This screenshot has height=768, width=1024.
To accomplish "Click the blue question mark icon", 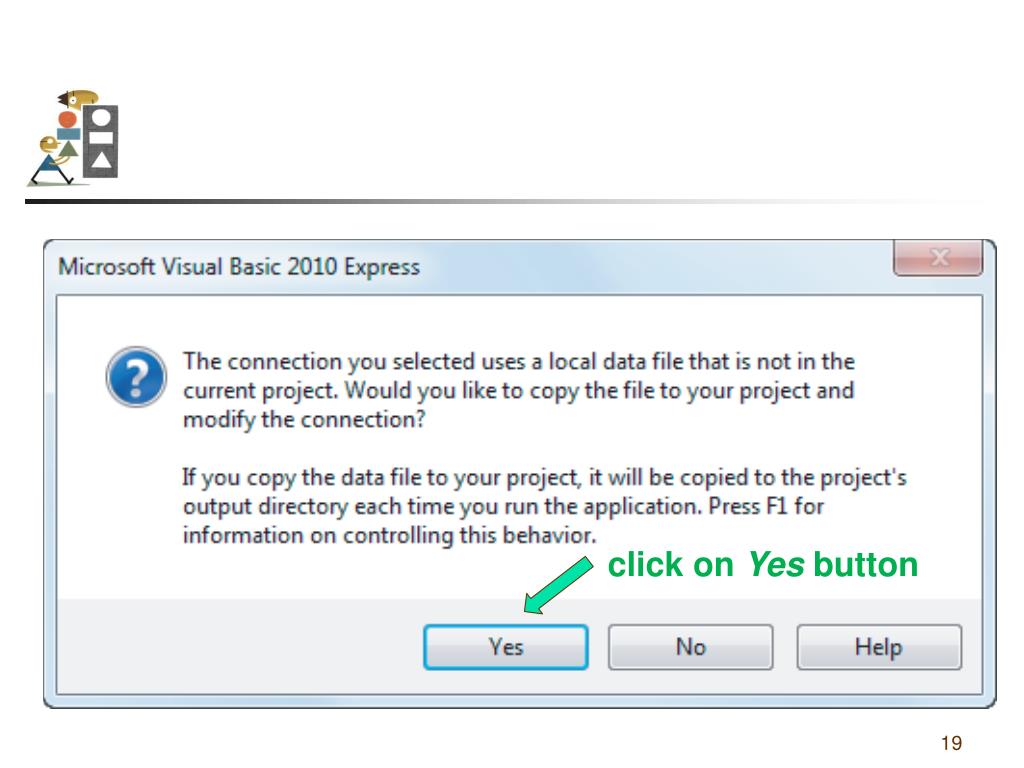I will point(136,377).
